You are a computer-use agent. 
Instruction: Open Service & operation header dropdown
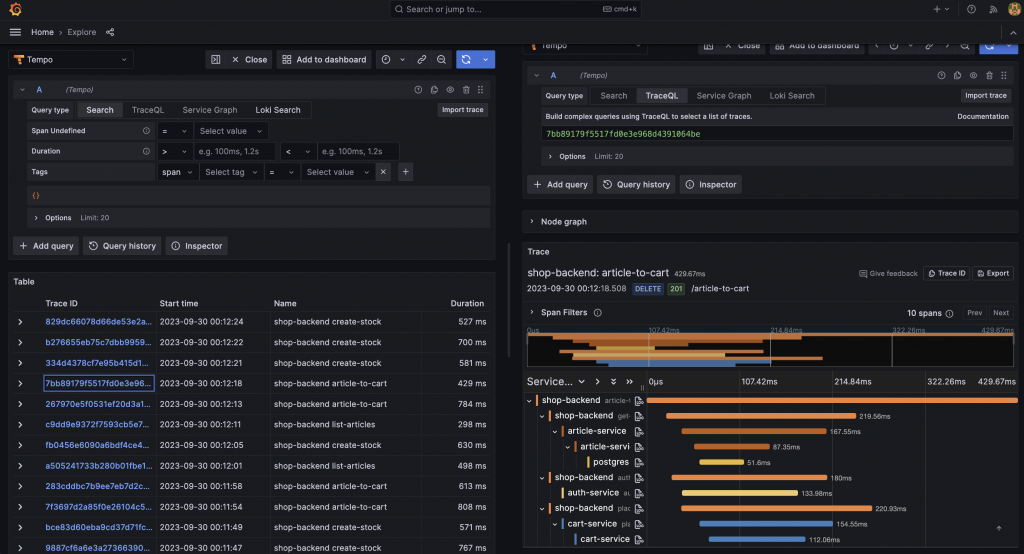[x=581, y=382]
